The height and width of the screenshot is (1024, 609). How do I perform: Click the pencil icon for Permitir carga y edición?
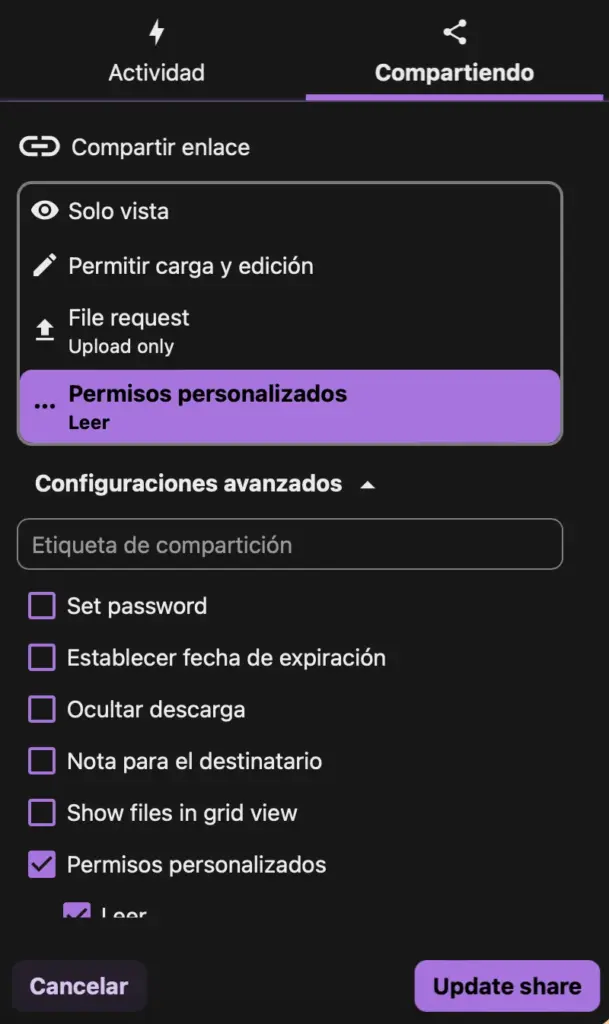tap(45, 266)
